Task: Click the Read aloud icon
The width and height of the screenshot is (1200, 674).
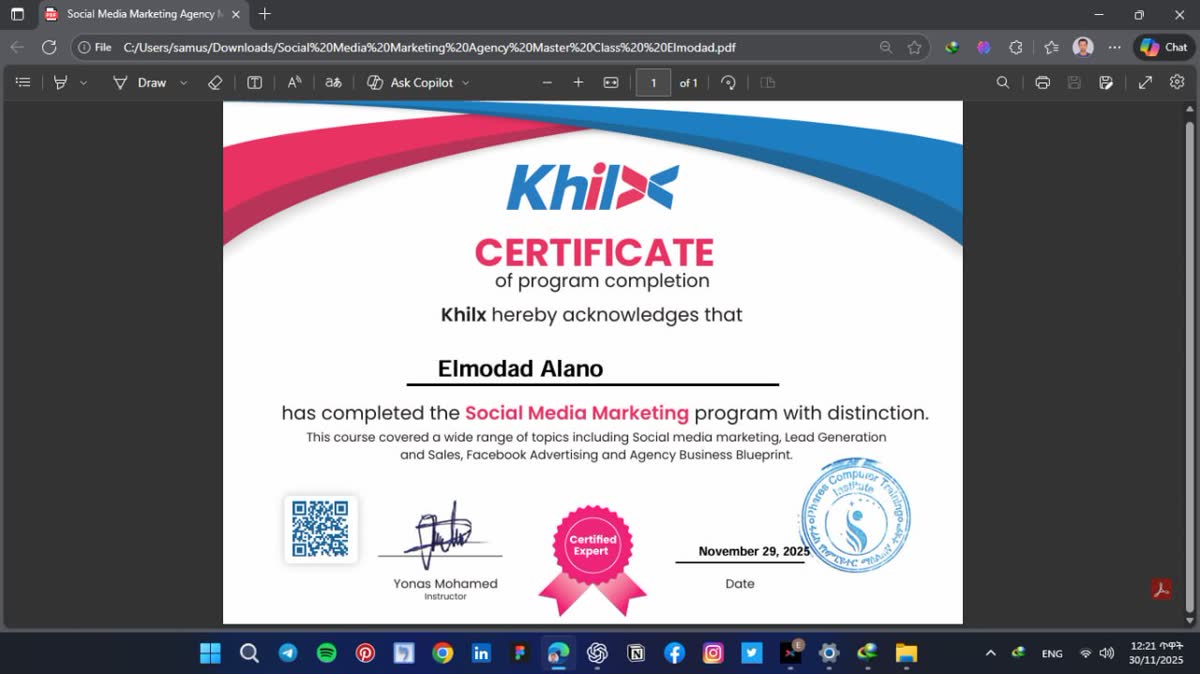Action: [x=295, y=83]
